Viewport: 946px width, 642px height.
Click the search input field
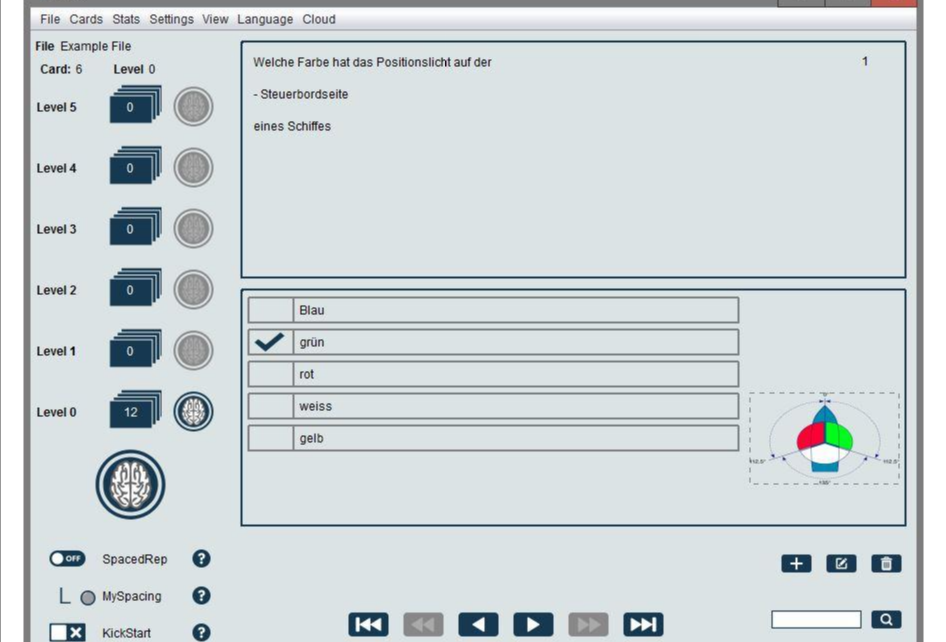(816, 620)
